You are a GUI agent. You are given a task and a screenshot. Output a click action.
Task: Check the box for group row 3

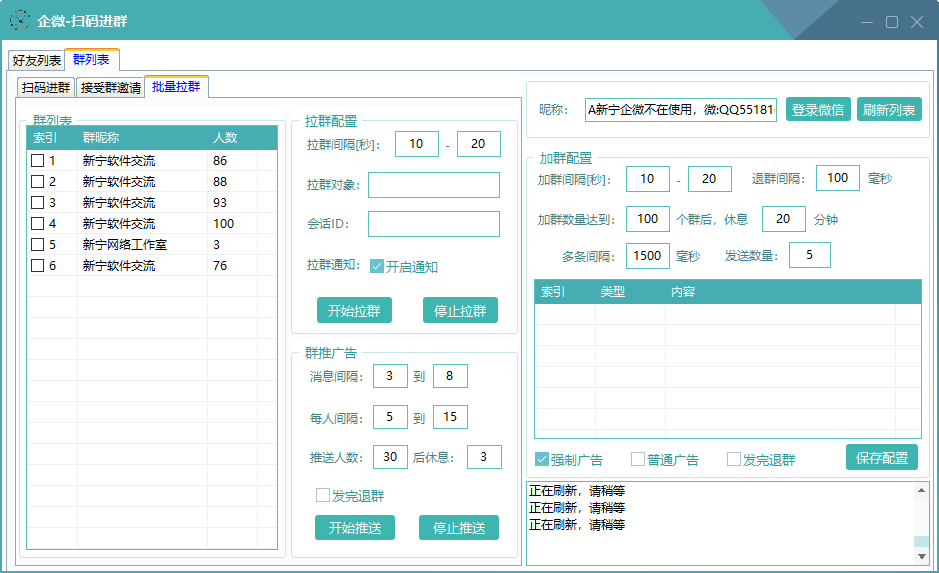point(37,202)
